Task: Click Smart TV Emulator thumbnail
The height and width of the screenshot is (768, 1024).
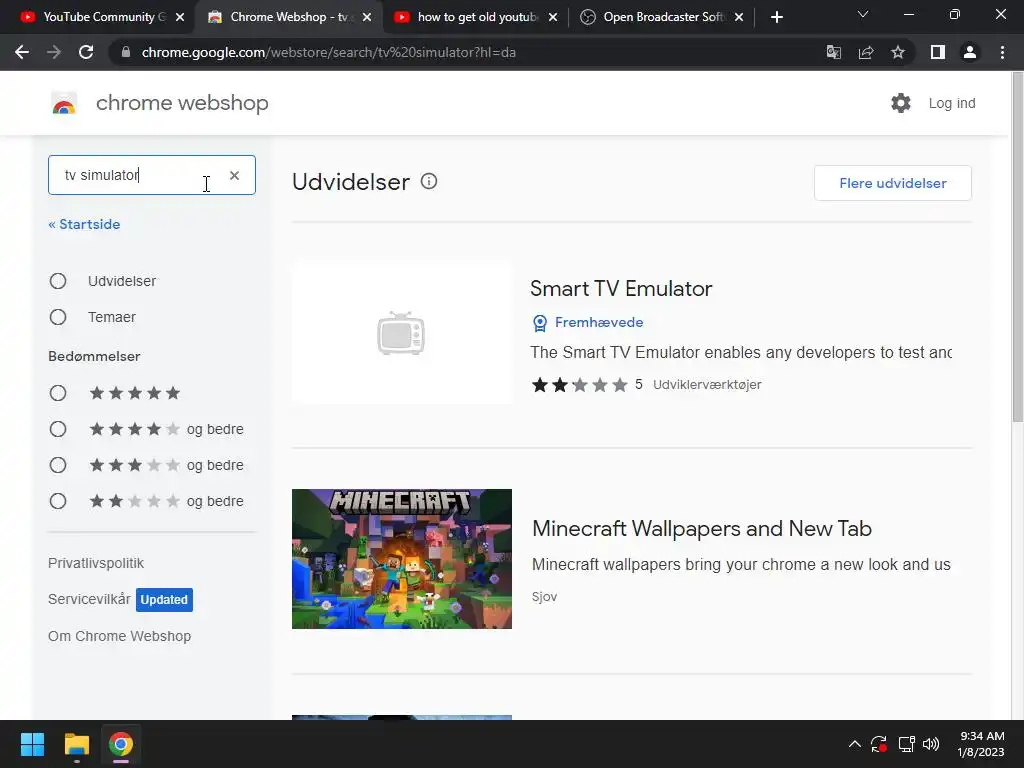Action: [402, 333]
